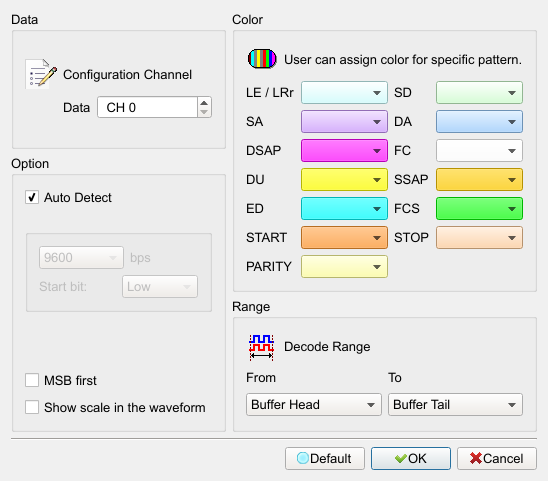
Task: Open the PARITY color dropdown
Action: [x=344, y=267]
